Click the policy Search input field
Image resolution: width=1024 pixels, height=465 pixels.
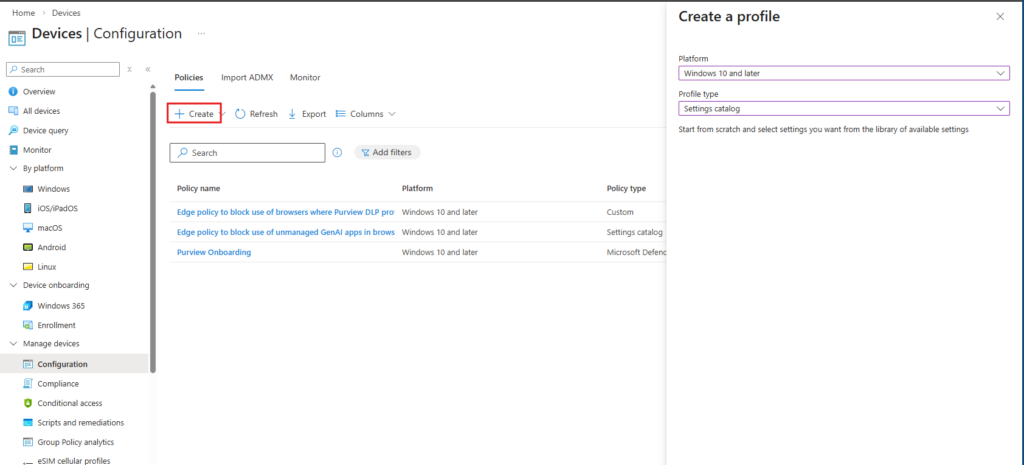(248, 153)
